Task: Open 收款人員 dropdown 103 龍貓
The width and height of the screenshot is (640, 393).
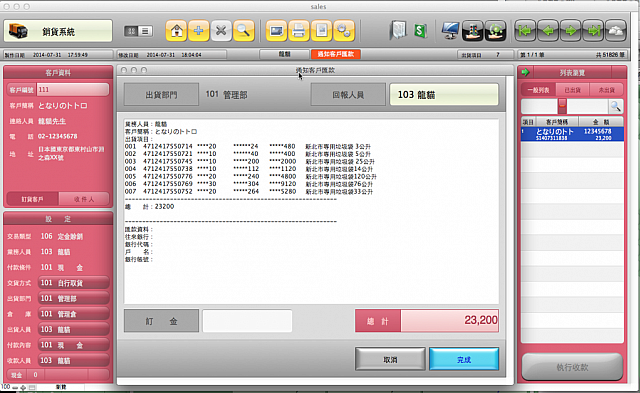Action: point(73,360)
